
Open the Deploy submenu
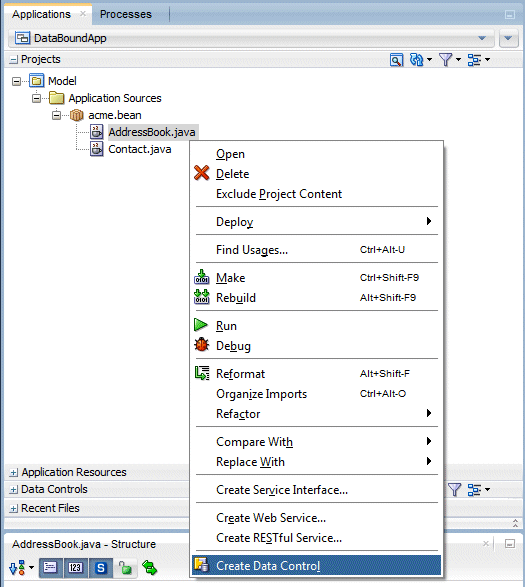tap(317, 222)
